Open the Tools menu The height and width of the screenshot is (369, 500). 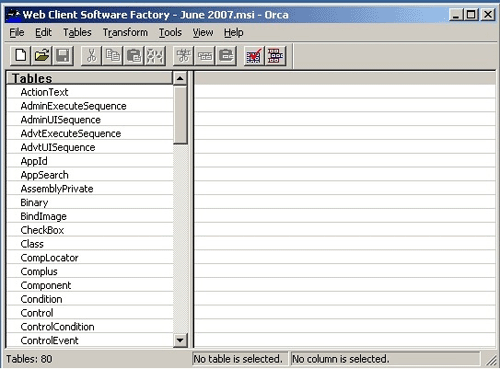pos(170,32)
